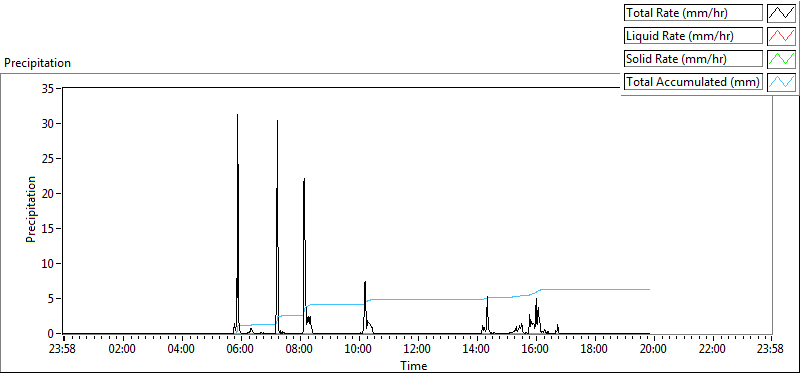Click the 22:00 time label
This screenshot has width=800, height=373.
point(713,350)
